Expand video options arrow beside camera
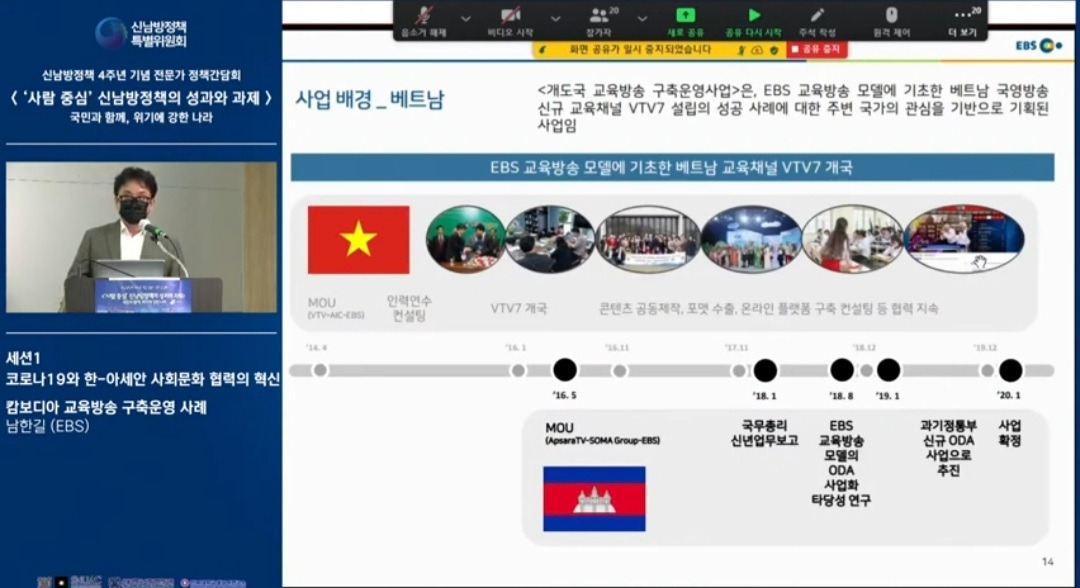Screen dimensions: 1080x588 tap(555, 19)
